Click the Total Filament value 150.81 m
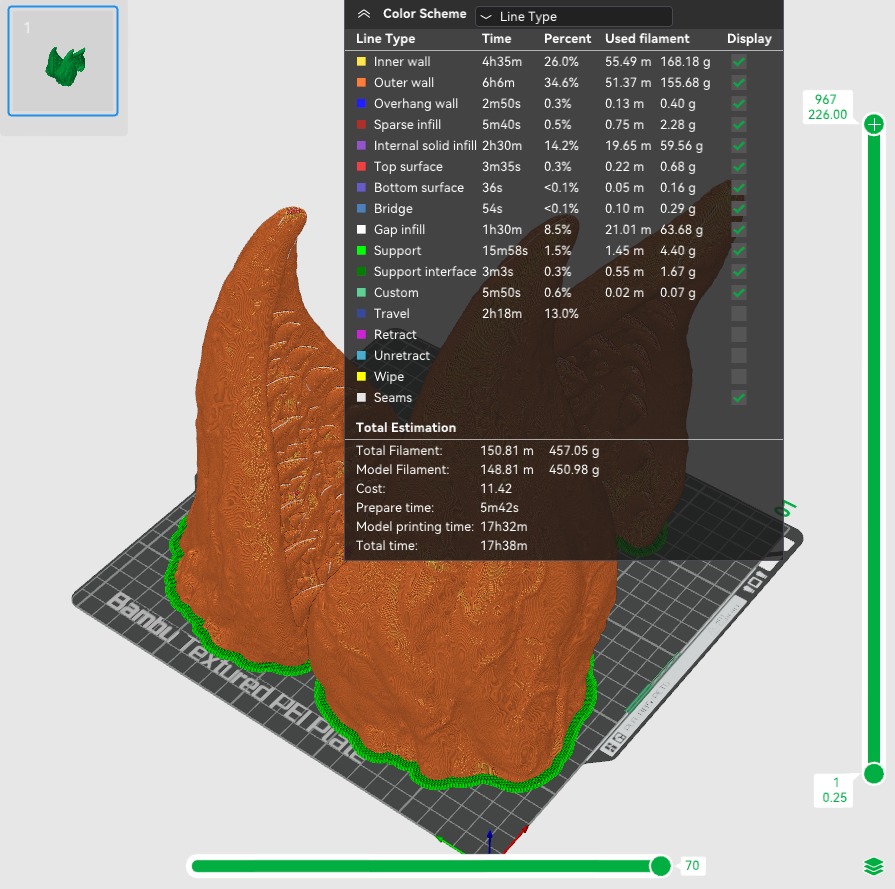Screen dimensions: 895x889 pyautogui.click(x=507, y=450)
